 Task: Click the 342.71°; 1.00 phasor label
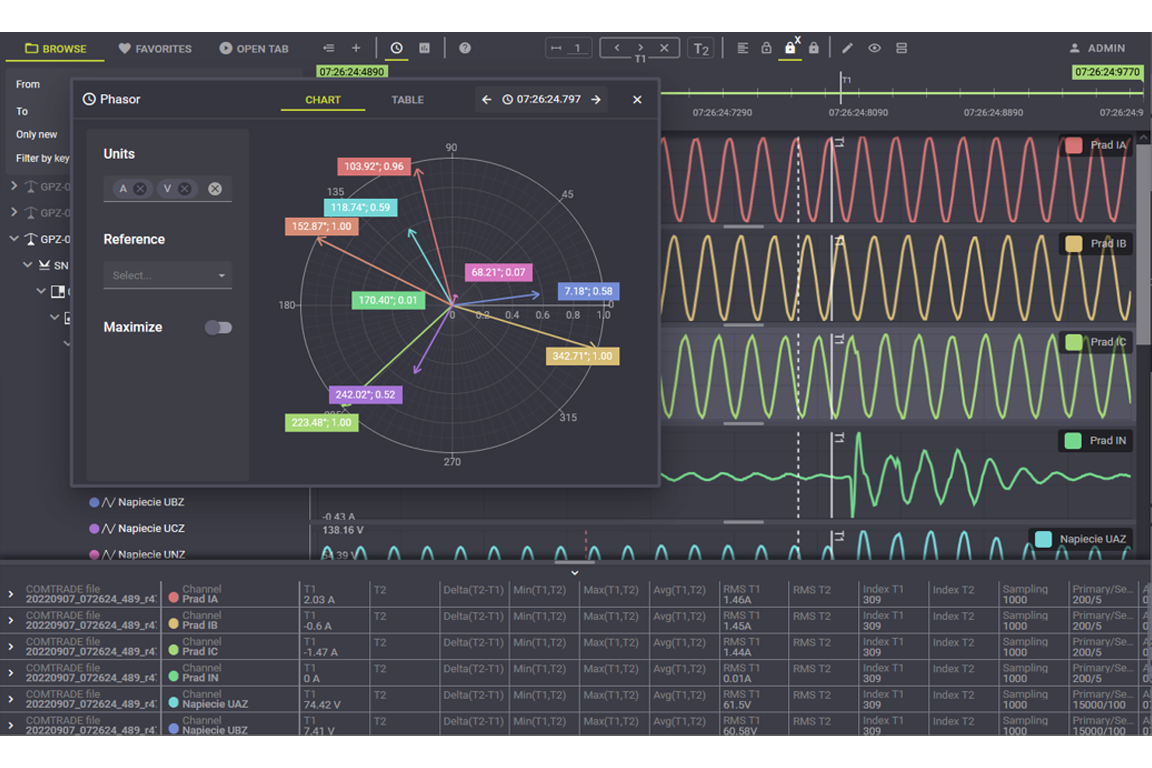pos(582,356)
